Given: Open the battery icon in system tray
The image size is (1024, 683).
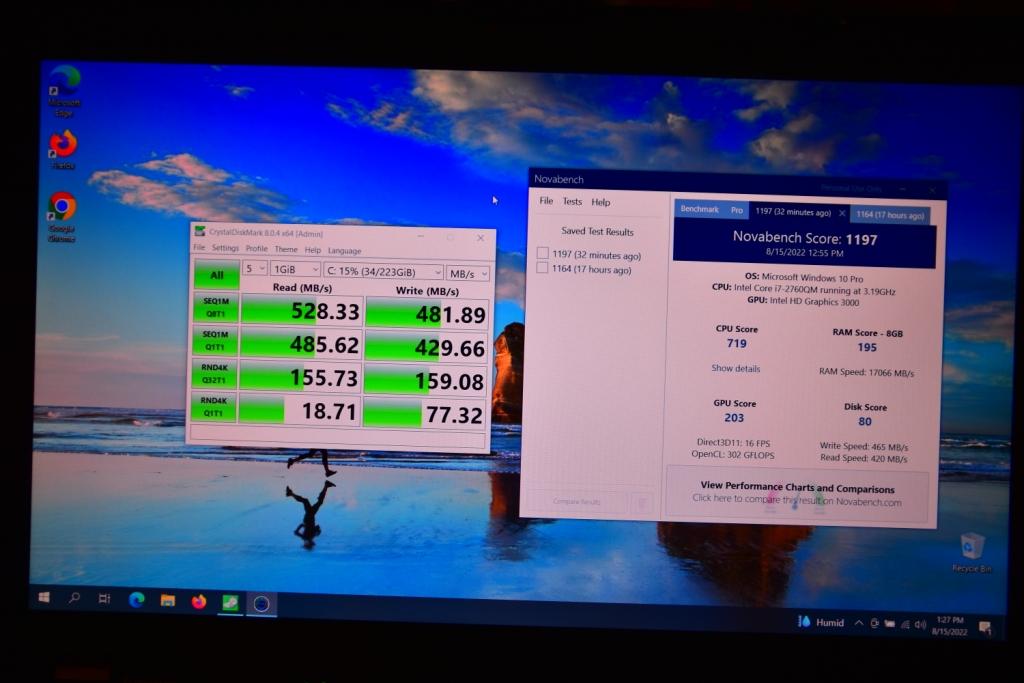Looking at the screenshot, I should 889,624.
